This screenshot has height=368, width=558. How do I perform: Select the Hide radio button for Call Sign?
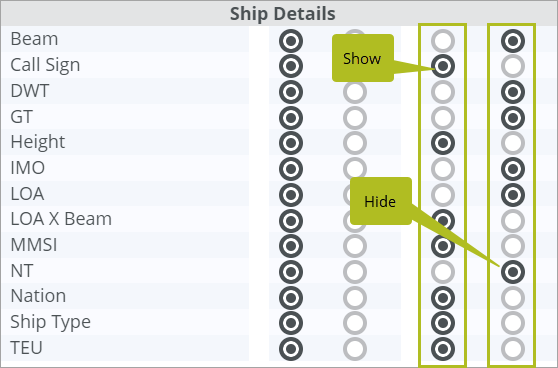513,66
